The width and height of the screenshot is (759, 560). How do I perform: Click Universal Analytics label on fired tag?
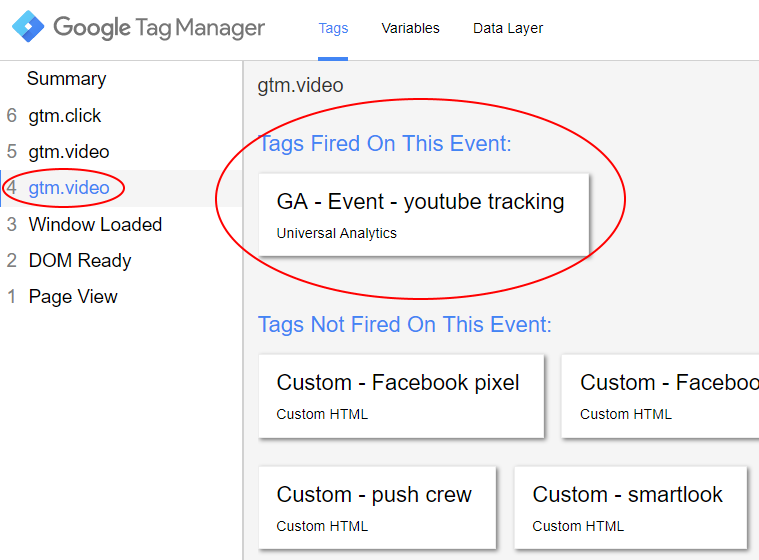tap(336, 233)
